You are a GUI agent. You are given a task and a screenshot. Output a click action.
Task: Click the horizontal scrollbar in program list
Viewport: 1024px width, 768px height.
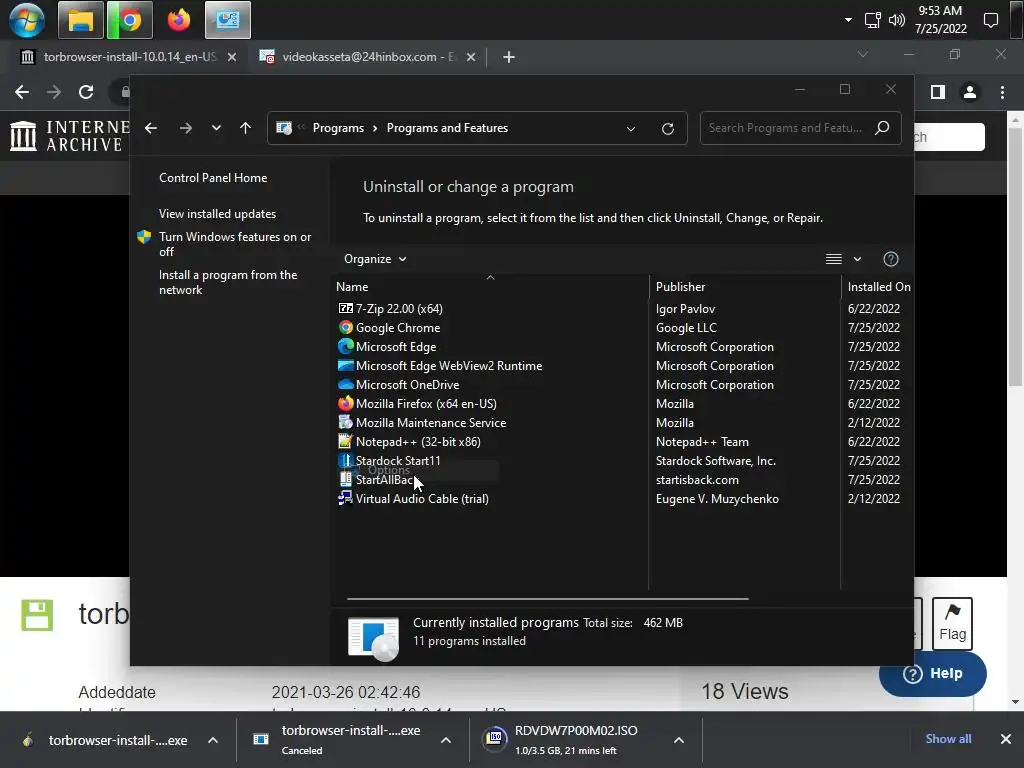tap(547, 598)
